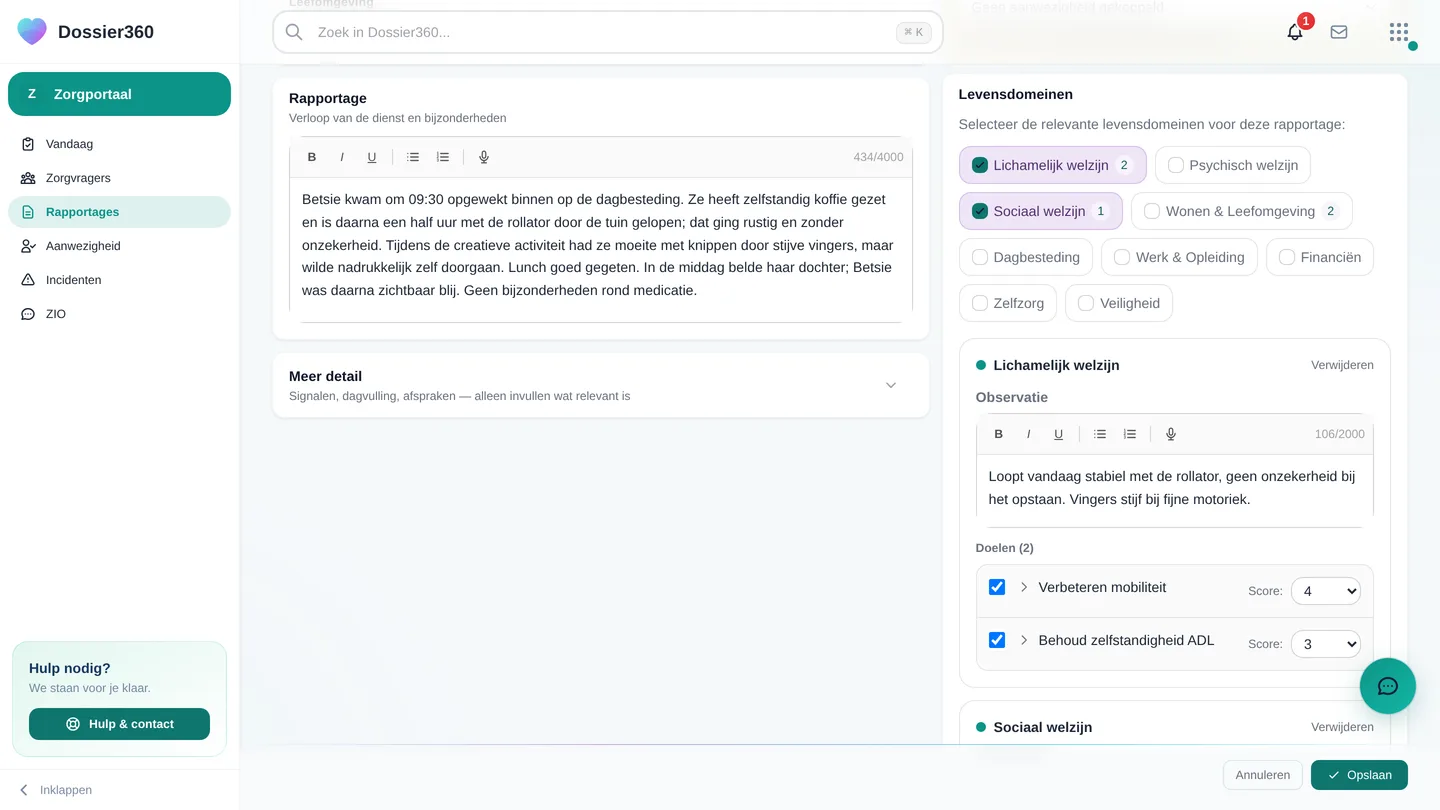Open Zorgvragers in the sidebar
The height and width of the screenshot is (810, 1440).
pos(119,178)
